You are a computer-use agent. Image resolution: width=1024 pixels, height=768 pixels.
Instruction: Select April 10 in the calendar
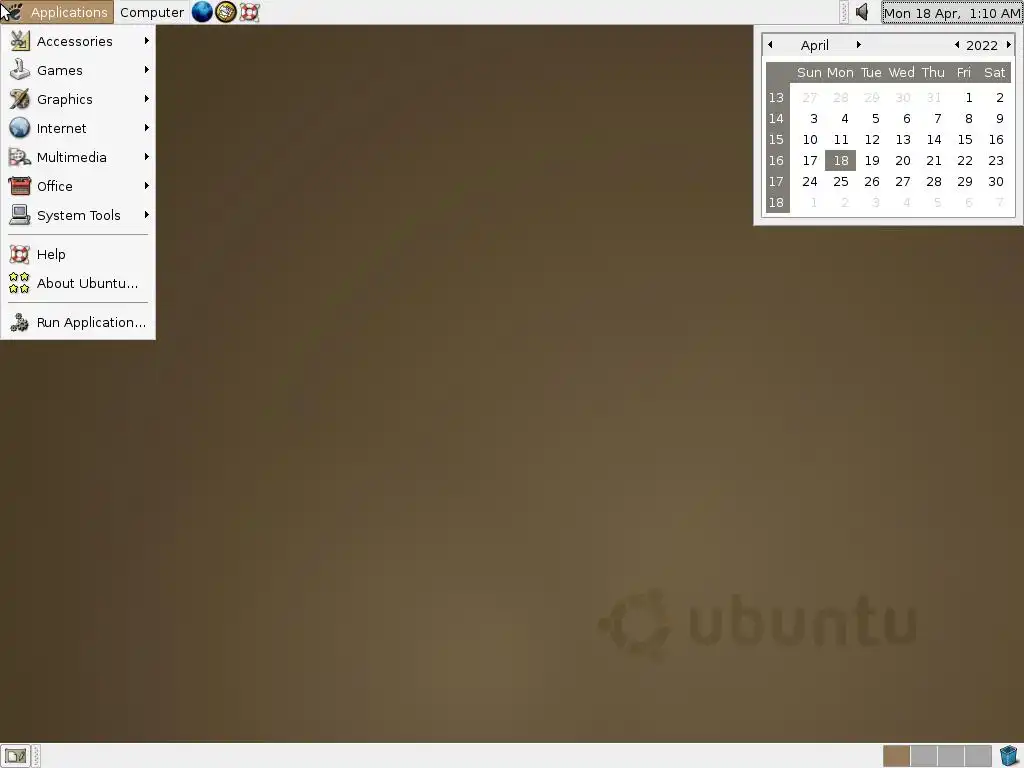(x=810, y=140)
